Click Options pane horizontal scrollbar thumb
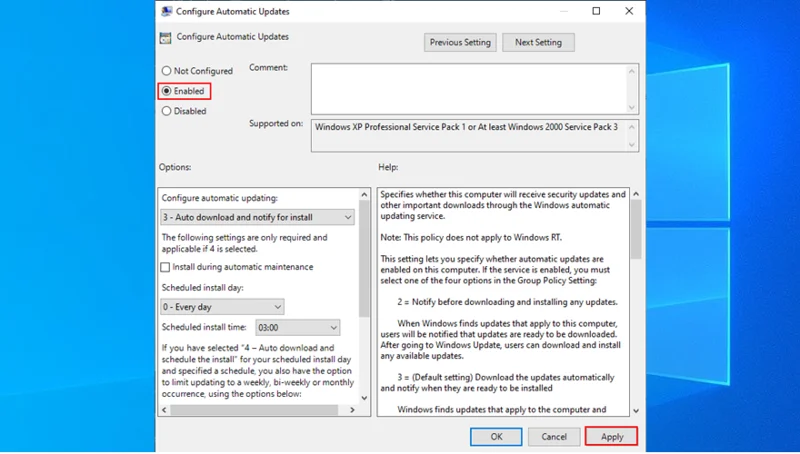 [x=254, y=410]
